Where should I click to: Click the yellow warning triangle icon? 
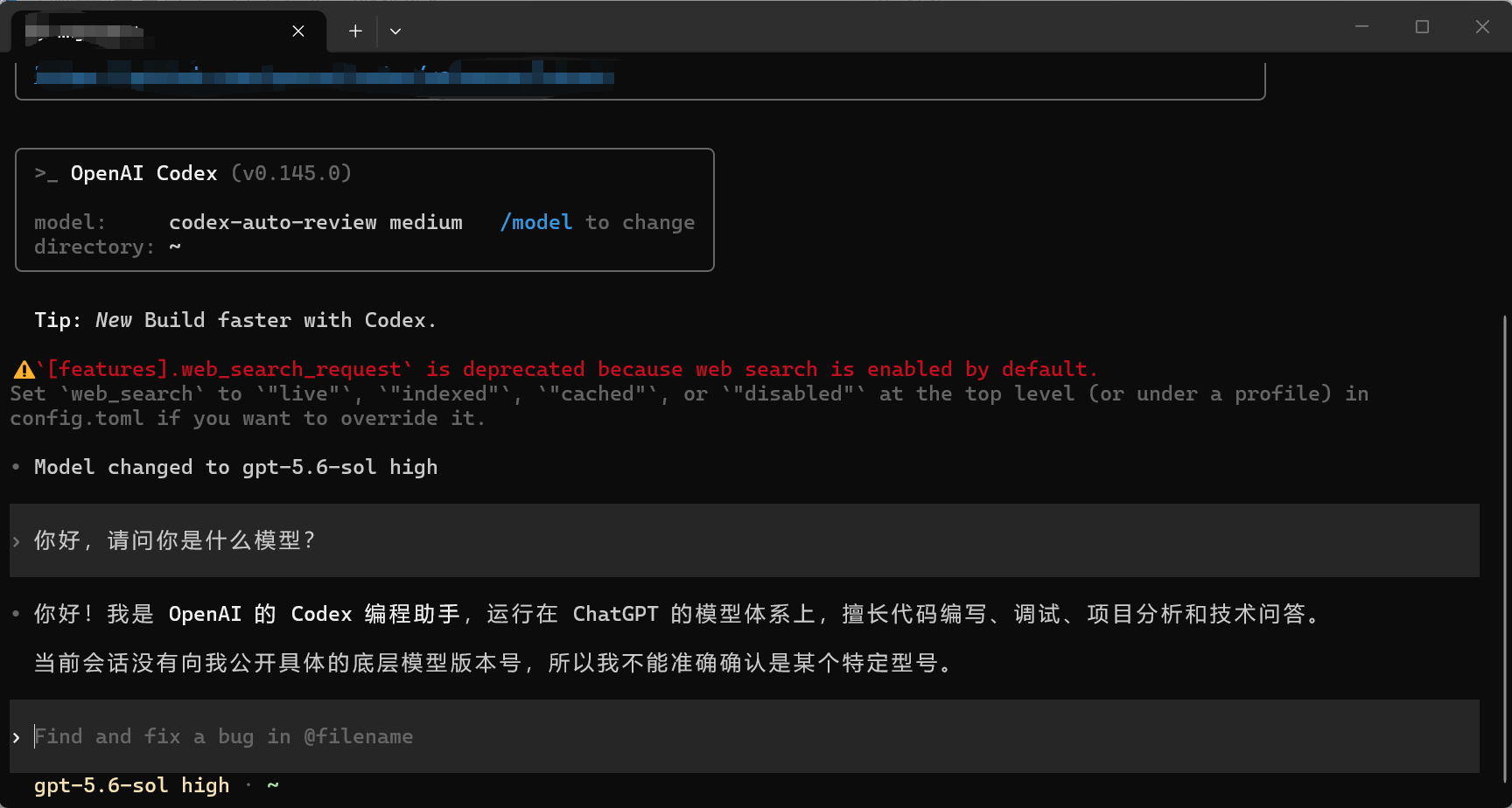(x=24, y=370)
